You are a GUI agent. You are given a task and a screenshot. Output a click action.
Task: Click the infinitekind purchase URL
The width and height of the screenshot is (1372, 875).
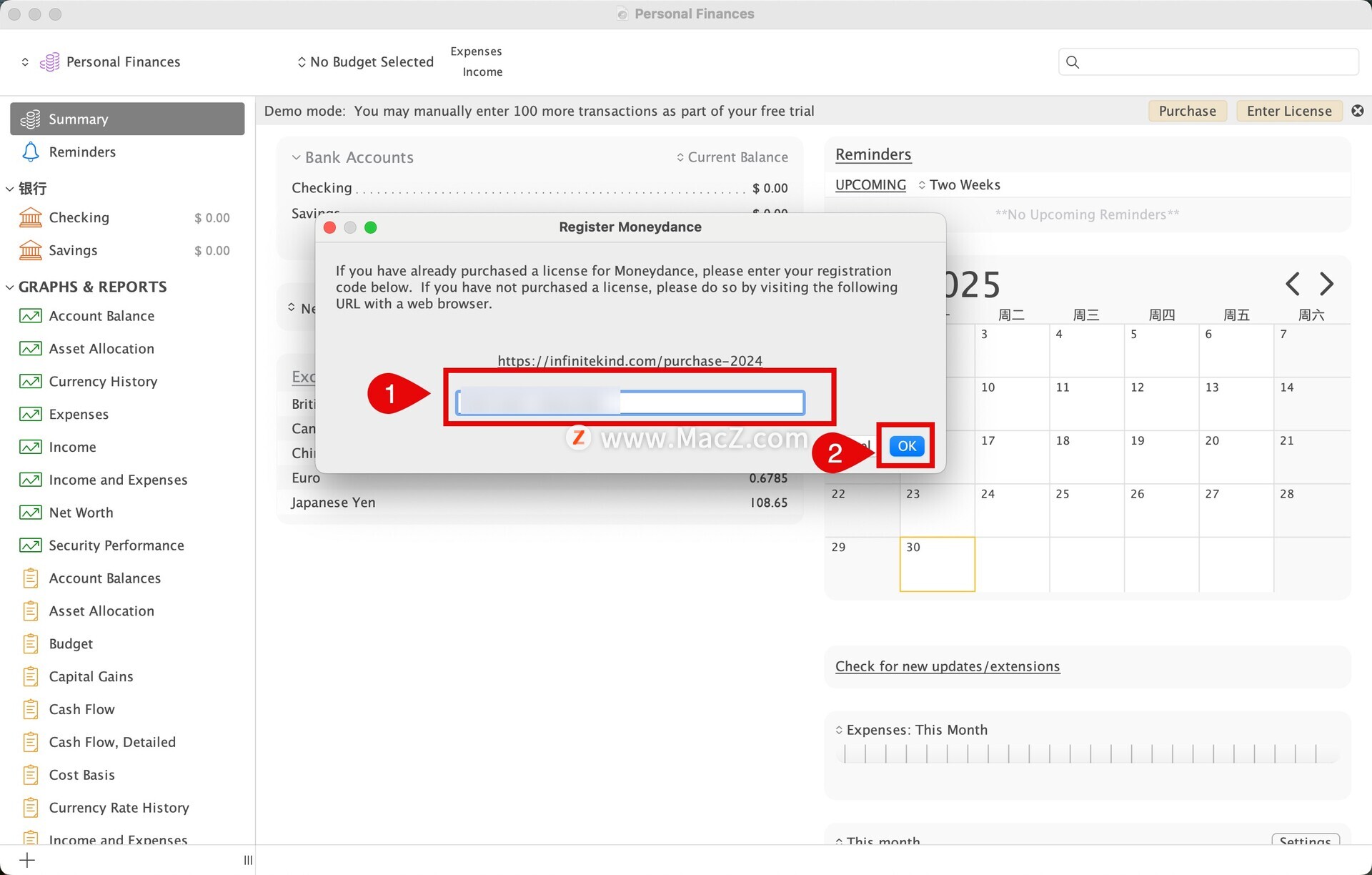630,361
